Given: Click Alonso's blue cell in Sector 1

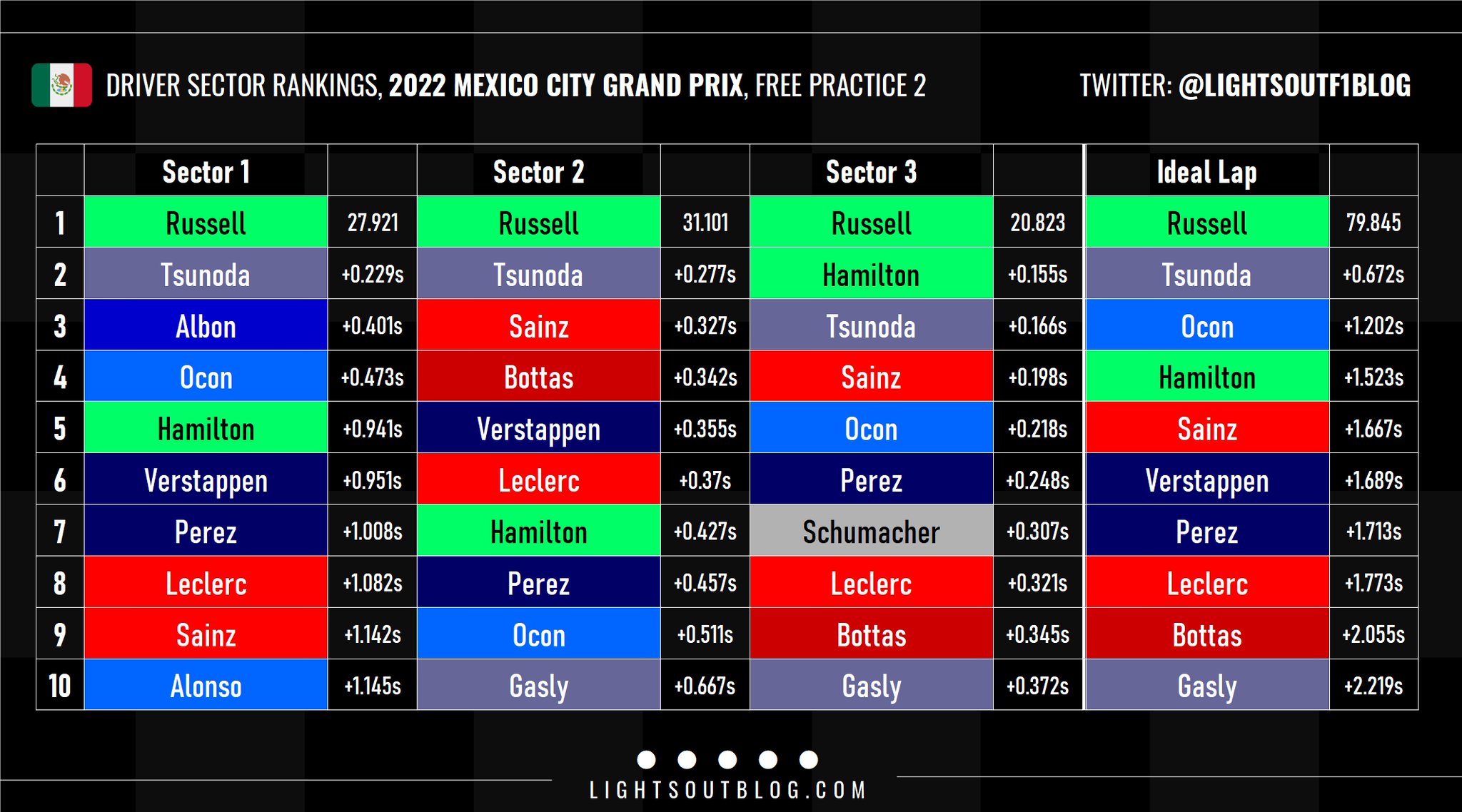Looking at the screenshot, I should (206, 686).
